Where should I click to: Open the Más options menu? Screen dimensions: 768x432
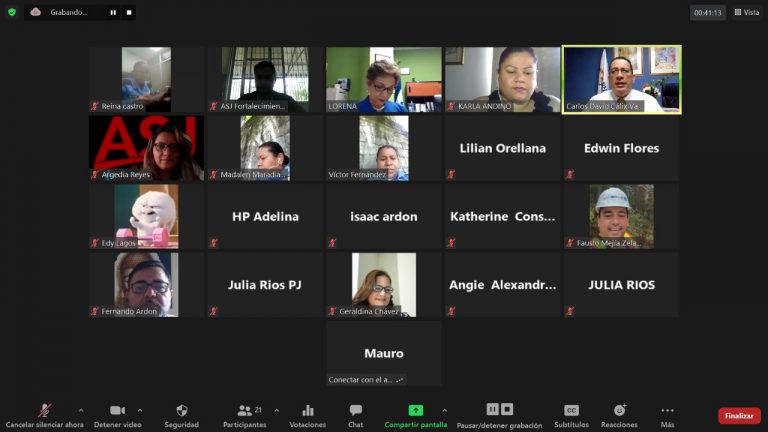pos(667,411)
